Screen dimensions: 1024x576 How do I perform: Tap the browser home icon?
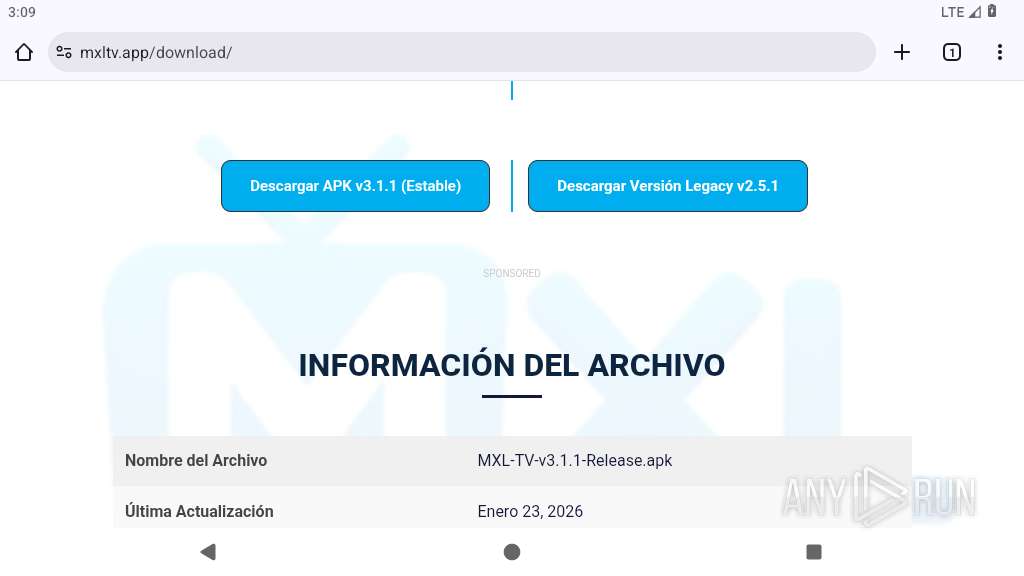24,52
